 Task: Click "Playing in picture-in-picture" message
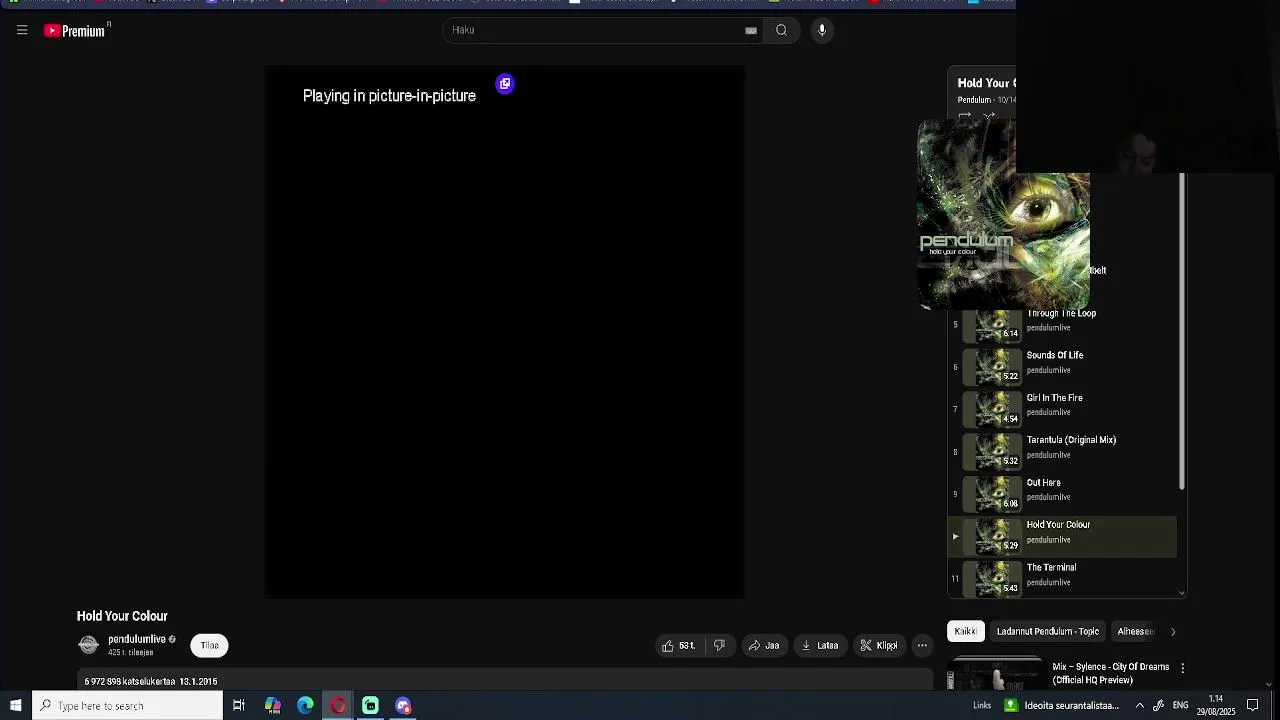point(389,96)
